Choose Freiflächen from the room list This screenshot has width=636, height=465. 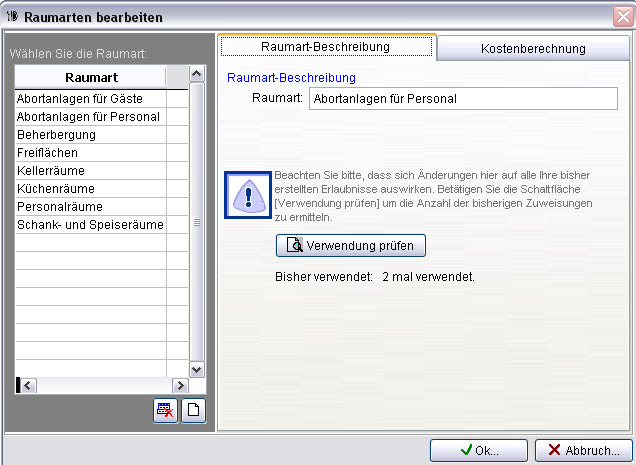tap(90, 153)
